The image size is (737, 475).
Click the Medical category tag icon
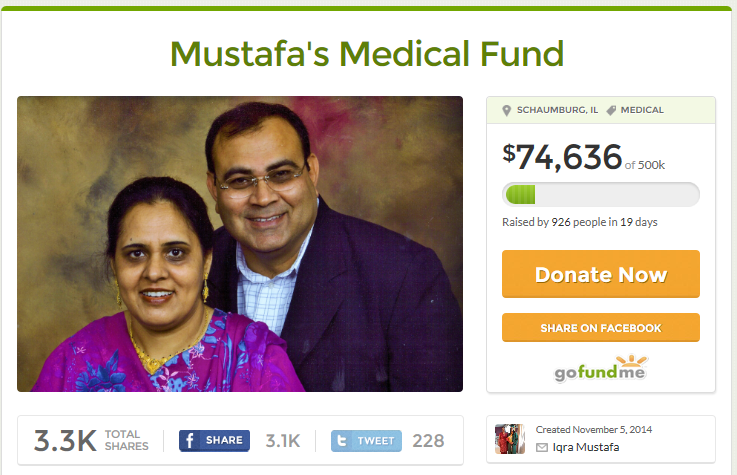[x=611, y=110]
